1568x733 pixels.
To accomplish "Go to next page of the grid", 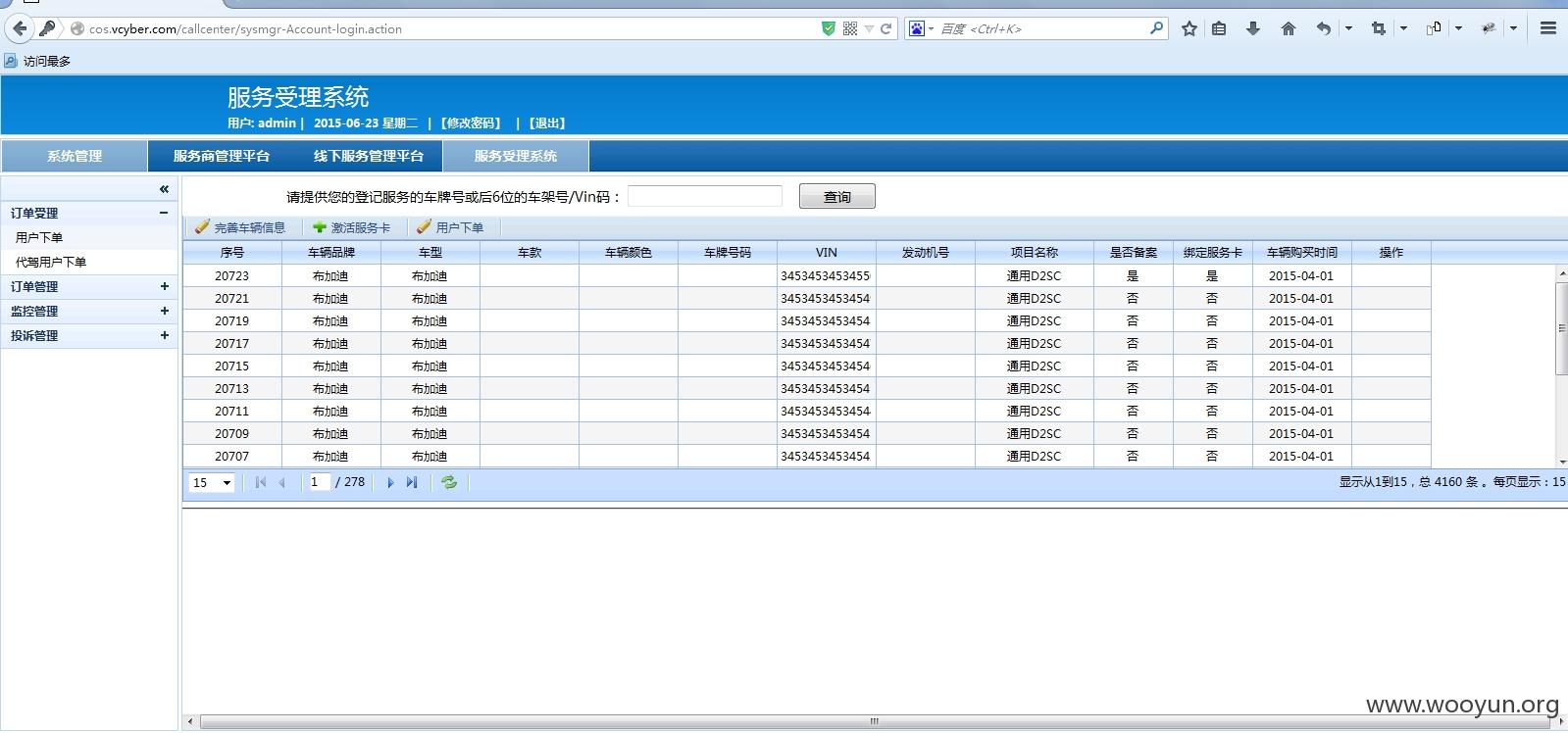I will click(x=390, y=482).
